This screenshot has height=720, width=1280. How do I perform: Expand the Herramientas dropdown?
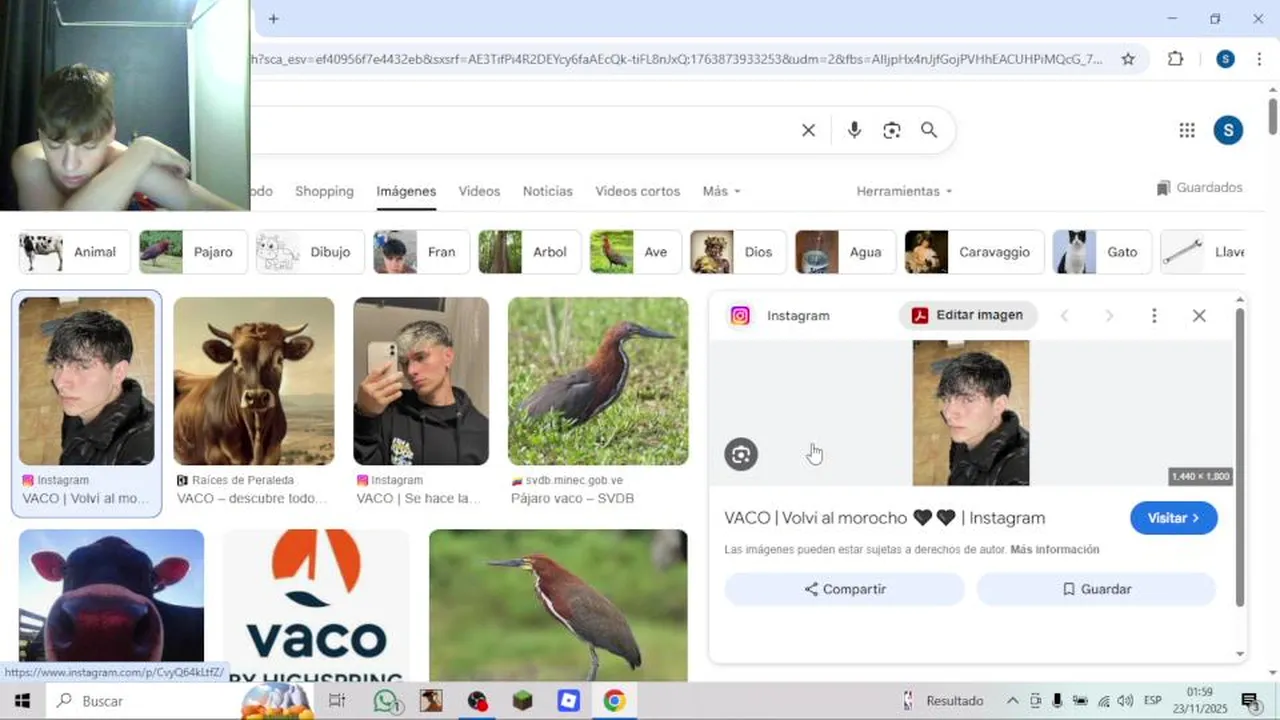tap(904, 191)
